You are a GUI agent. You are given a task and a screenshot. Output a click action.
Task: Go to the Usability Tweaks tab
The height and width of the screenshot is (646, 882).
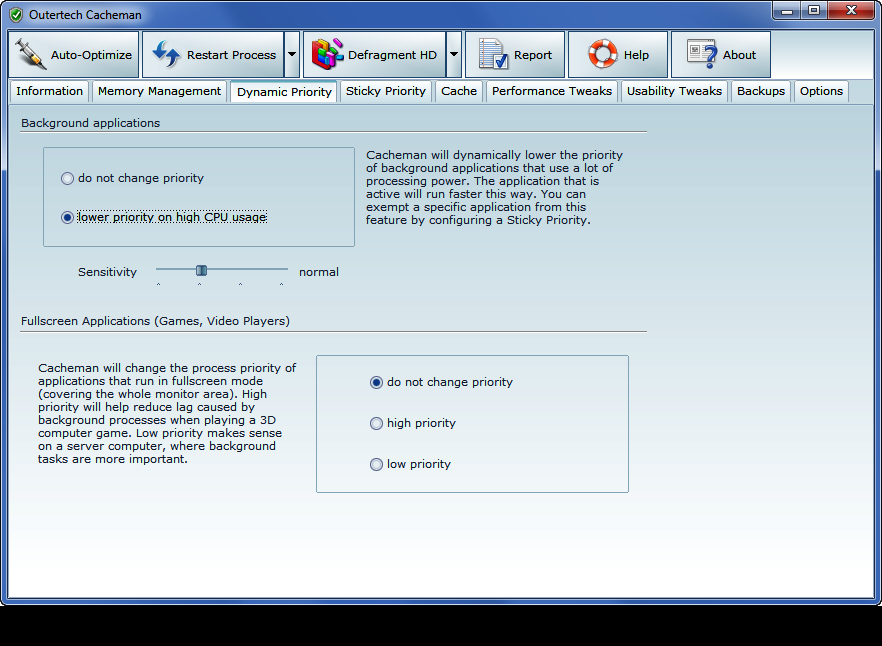coord(674,91)
